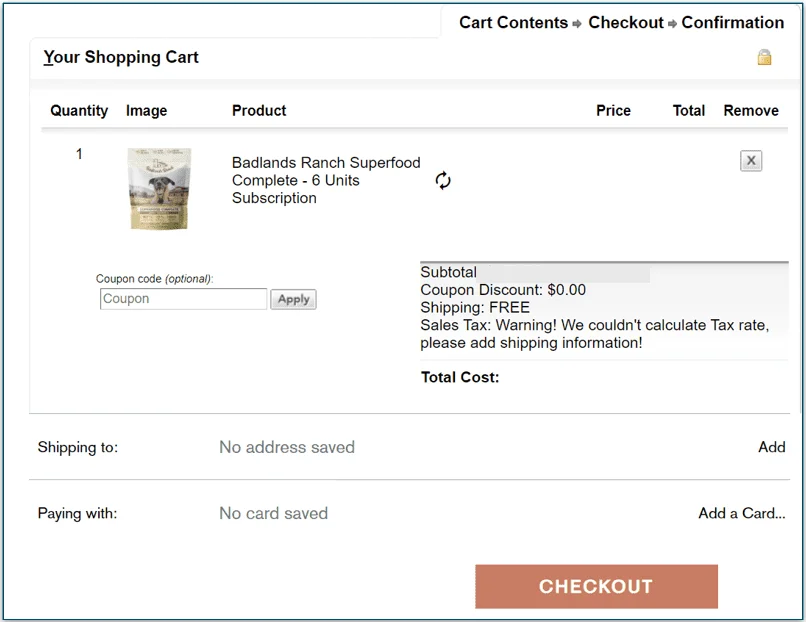Click the Price column header
This screenshot has width=806, height=622.
tap(613, 111)
